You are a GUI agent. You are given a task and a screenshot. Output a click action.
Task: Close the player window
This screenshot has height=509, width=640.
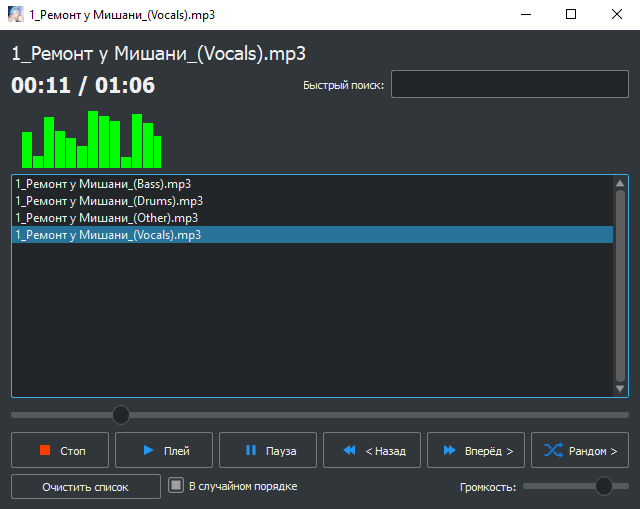click(x=617, y=15)
